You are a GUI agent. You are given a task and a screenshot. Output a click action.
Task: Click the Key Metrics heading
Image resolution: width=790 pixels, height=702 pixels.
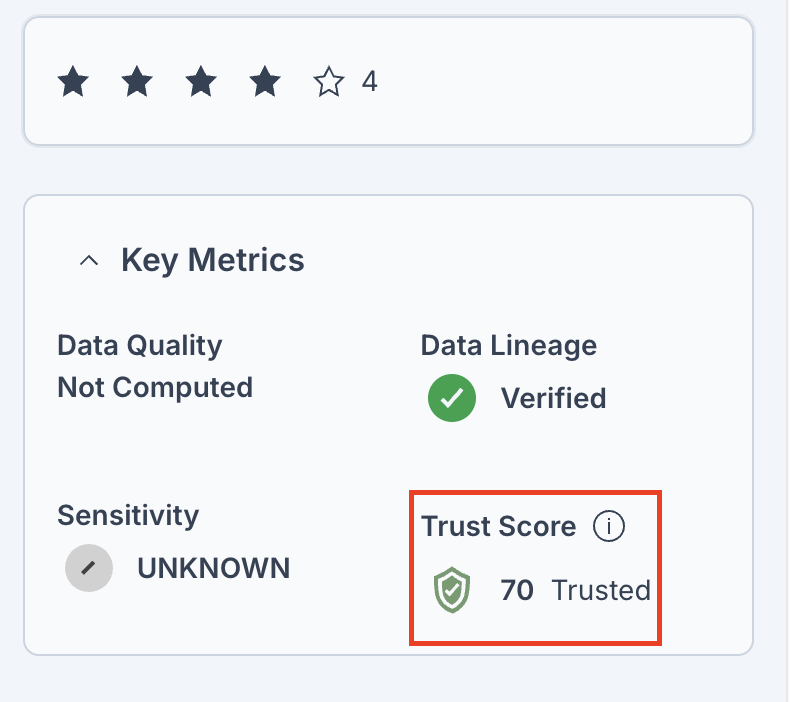click(213, 260)
